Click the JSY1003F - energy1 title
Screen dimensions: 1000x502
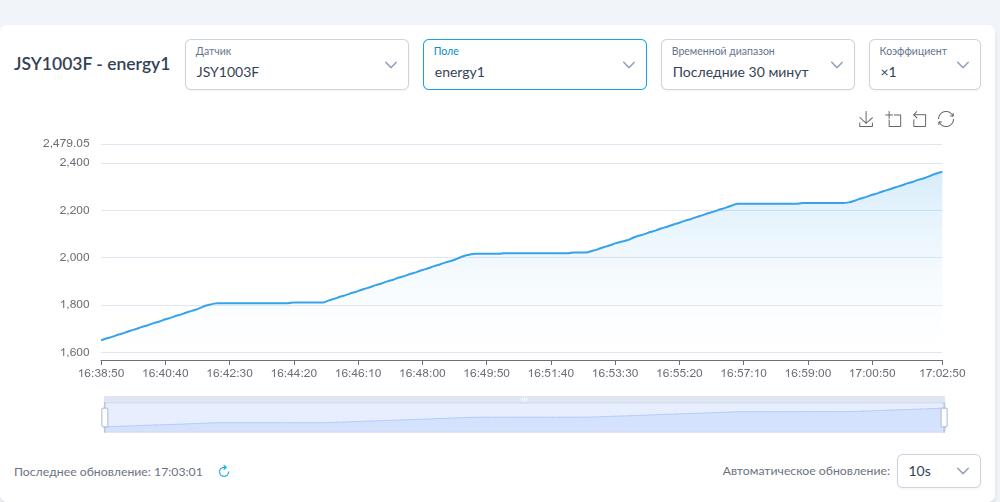pos(92,65)
